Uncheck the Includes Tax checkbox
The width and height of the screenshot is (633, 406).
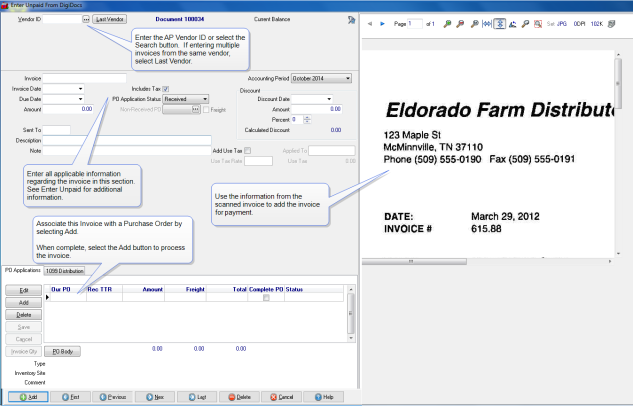tap(166, 89)
